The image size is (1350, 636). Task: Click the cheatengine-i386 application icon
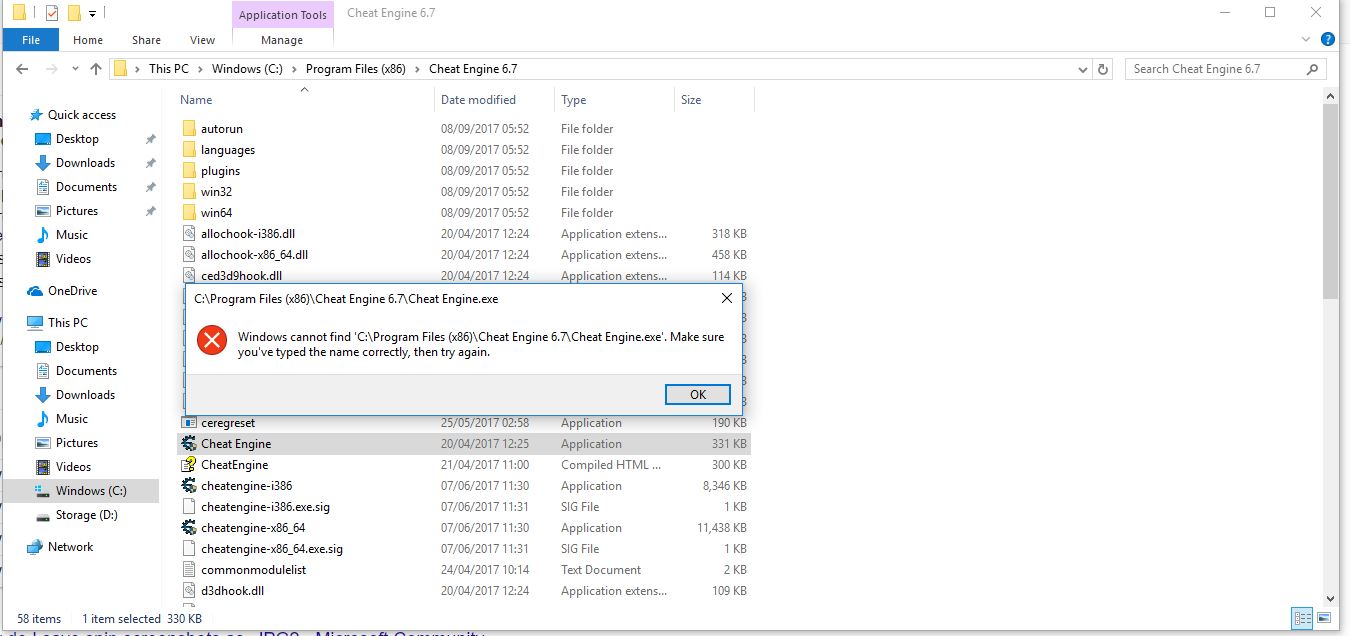(x=189, y=486)
